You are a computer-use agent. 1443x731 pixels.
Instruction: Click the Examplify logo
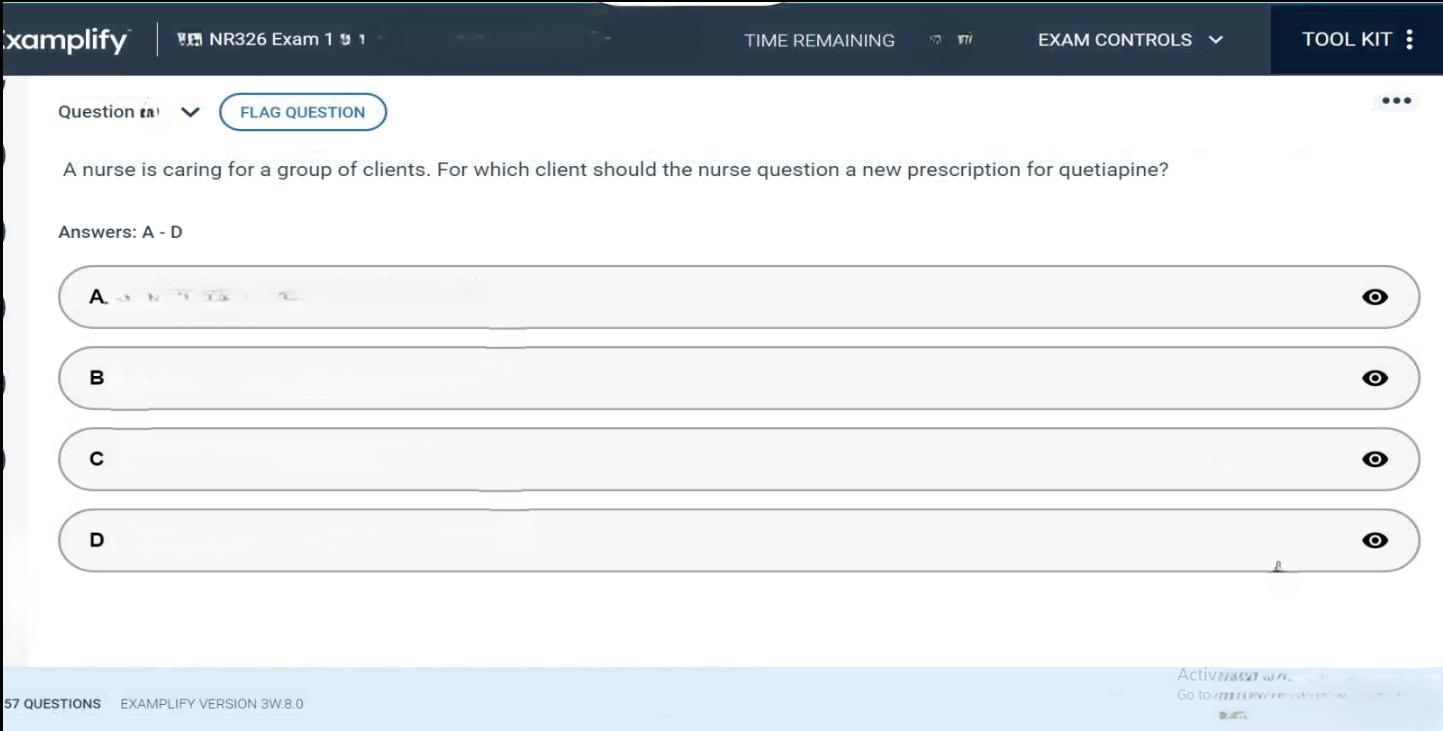[66, 41]
